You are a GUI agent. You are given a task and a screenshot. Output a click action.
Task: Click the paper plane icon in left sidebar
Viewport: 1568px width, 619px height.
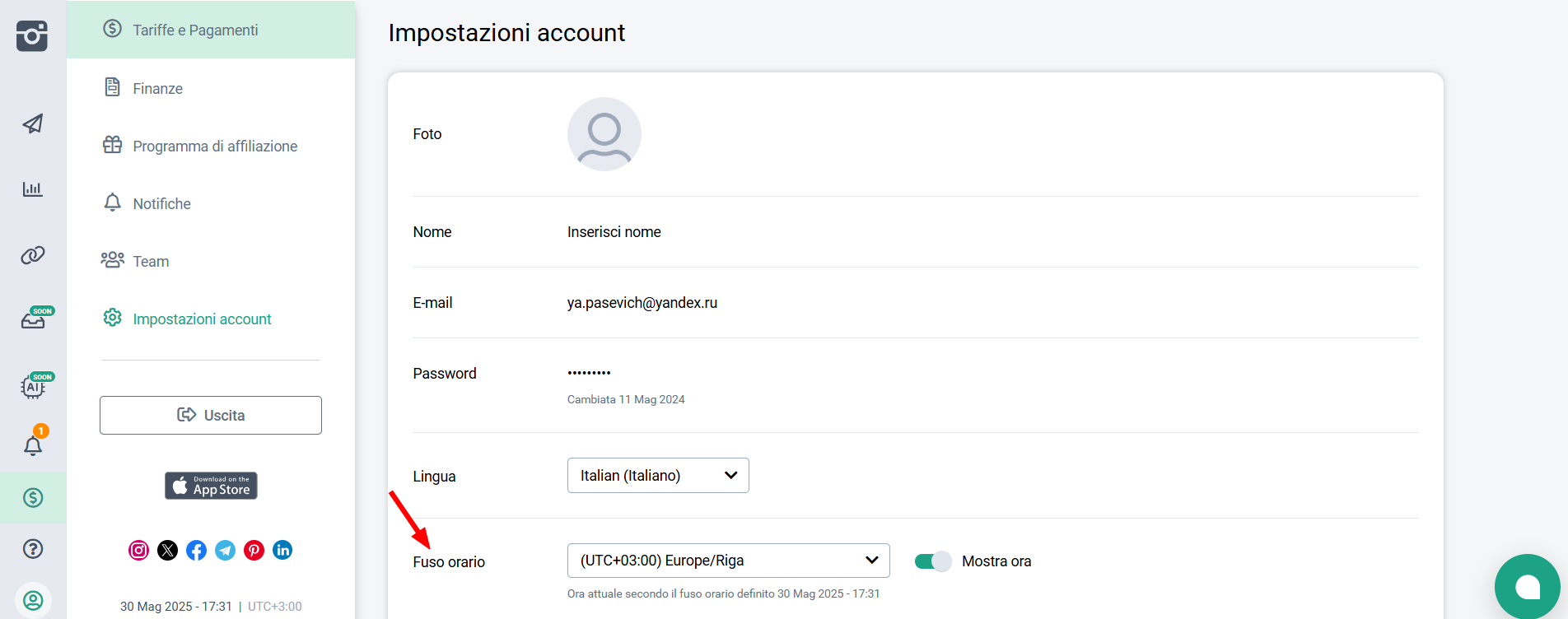tap(33, 123)
